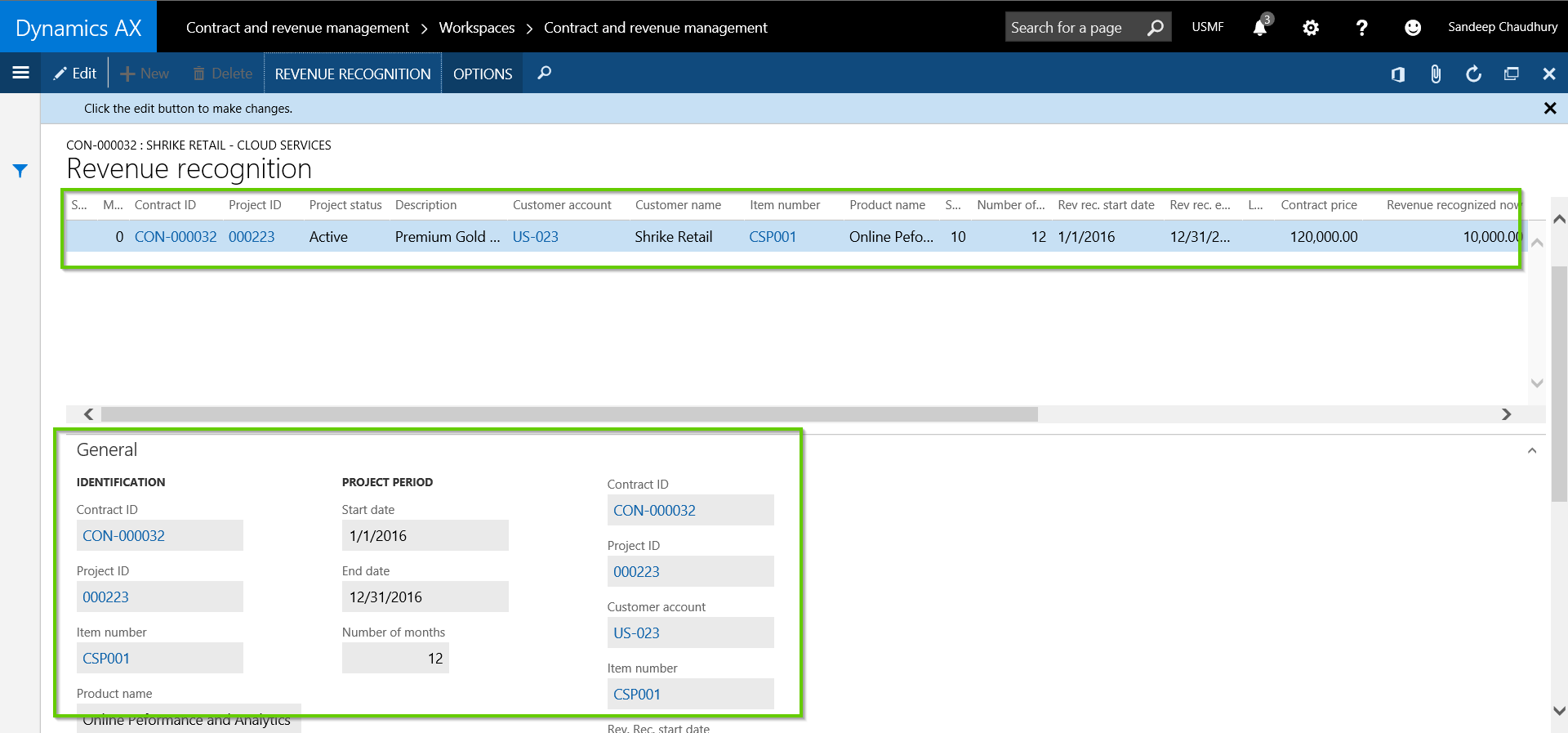The width and height of the screenshot is (1568, 733).
Task: Select the 10,000.00 revenue recognized cell
Action: click(1492, 237)
